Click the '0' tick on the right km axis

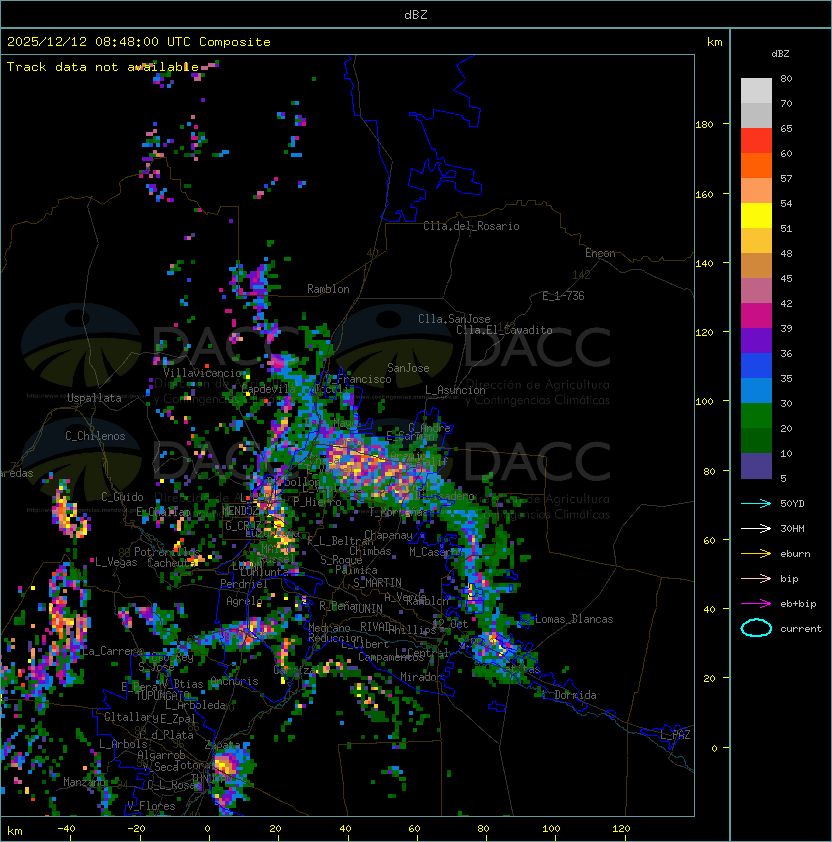(714, 748)
